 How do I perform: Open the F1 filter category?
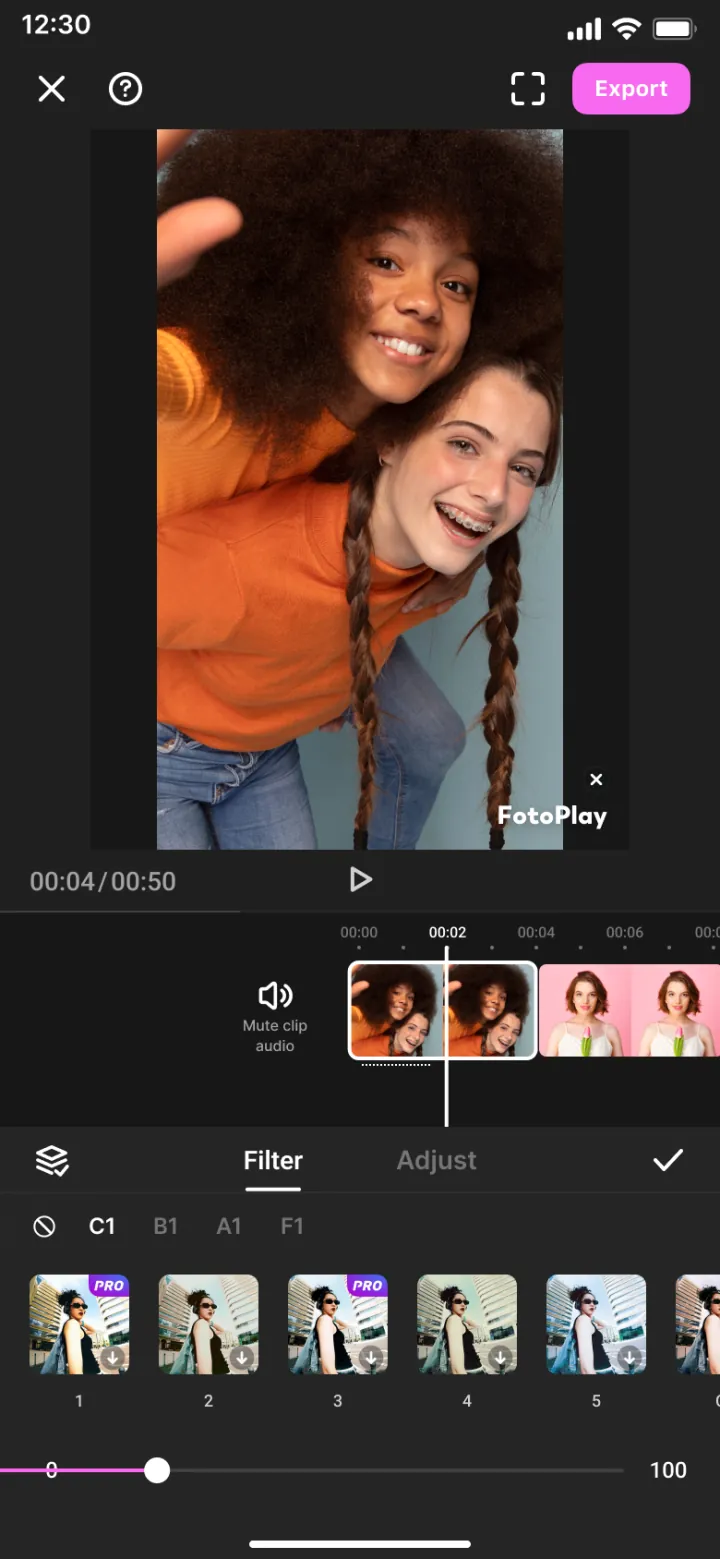pyautogui.click(x=292, y=1226)
